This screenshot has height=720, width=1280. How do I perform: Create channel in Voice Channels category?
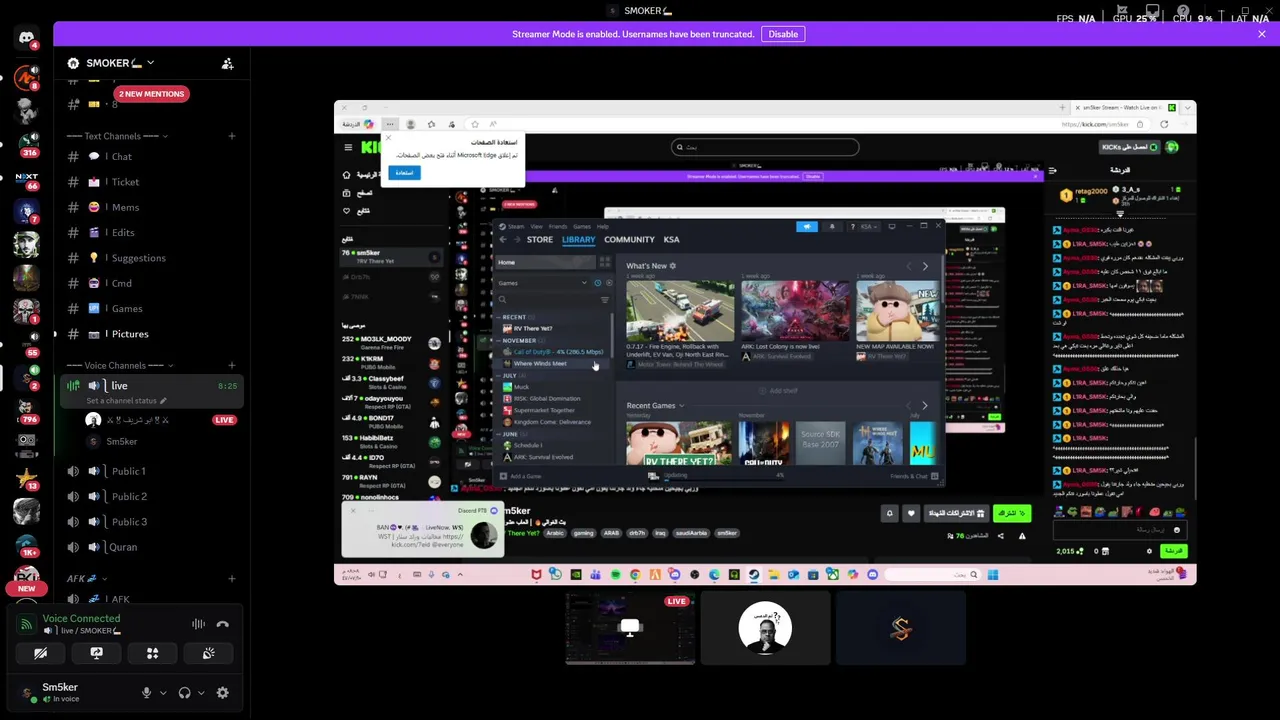232,365
